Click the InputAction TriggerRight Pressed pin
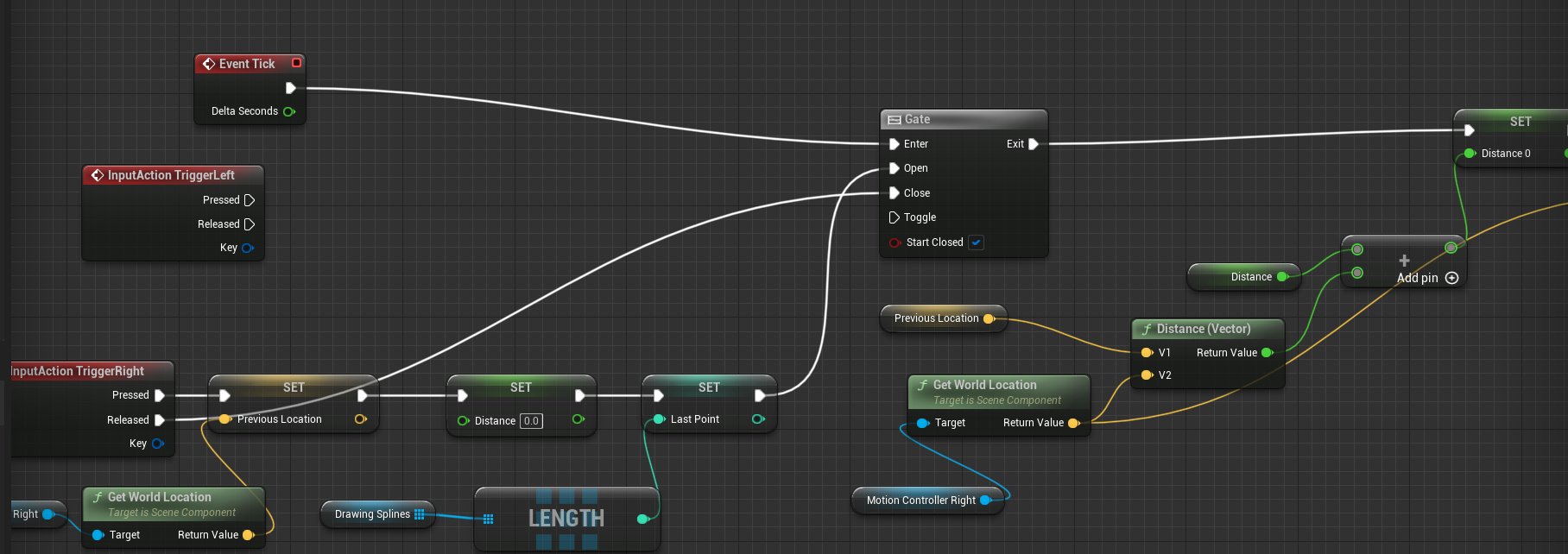Image resolution: width=1568 pixels, height=554 pixels. [x=160, y=395]
